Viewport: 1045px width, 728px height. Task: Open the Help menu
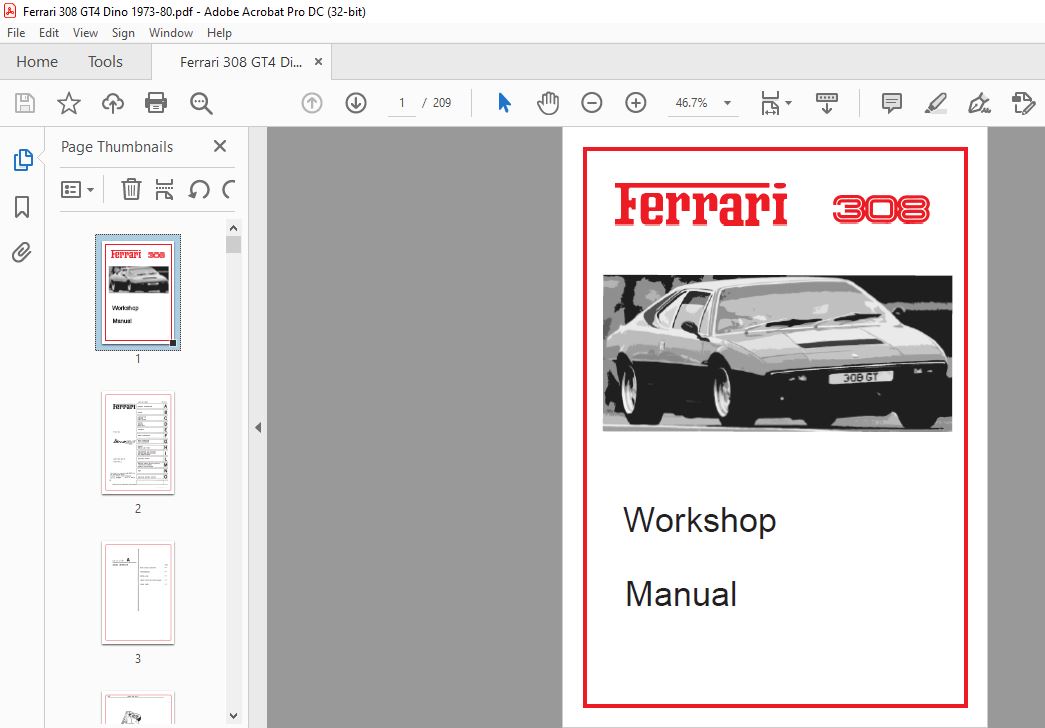click(219, 33)
